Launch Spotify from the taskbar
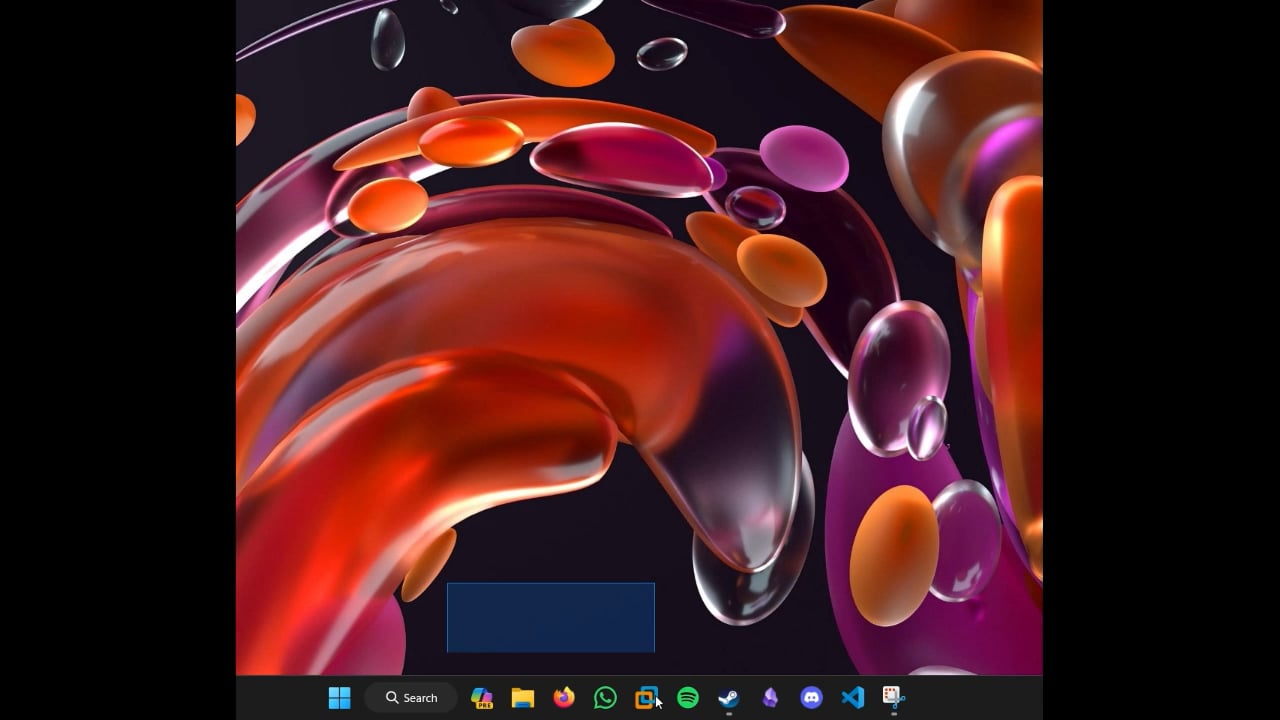 click(x=688, y=698)
